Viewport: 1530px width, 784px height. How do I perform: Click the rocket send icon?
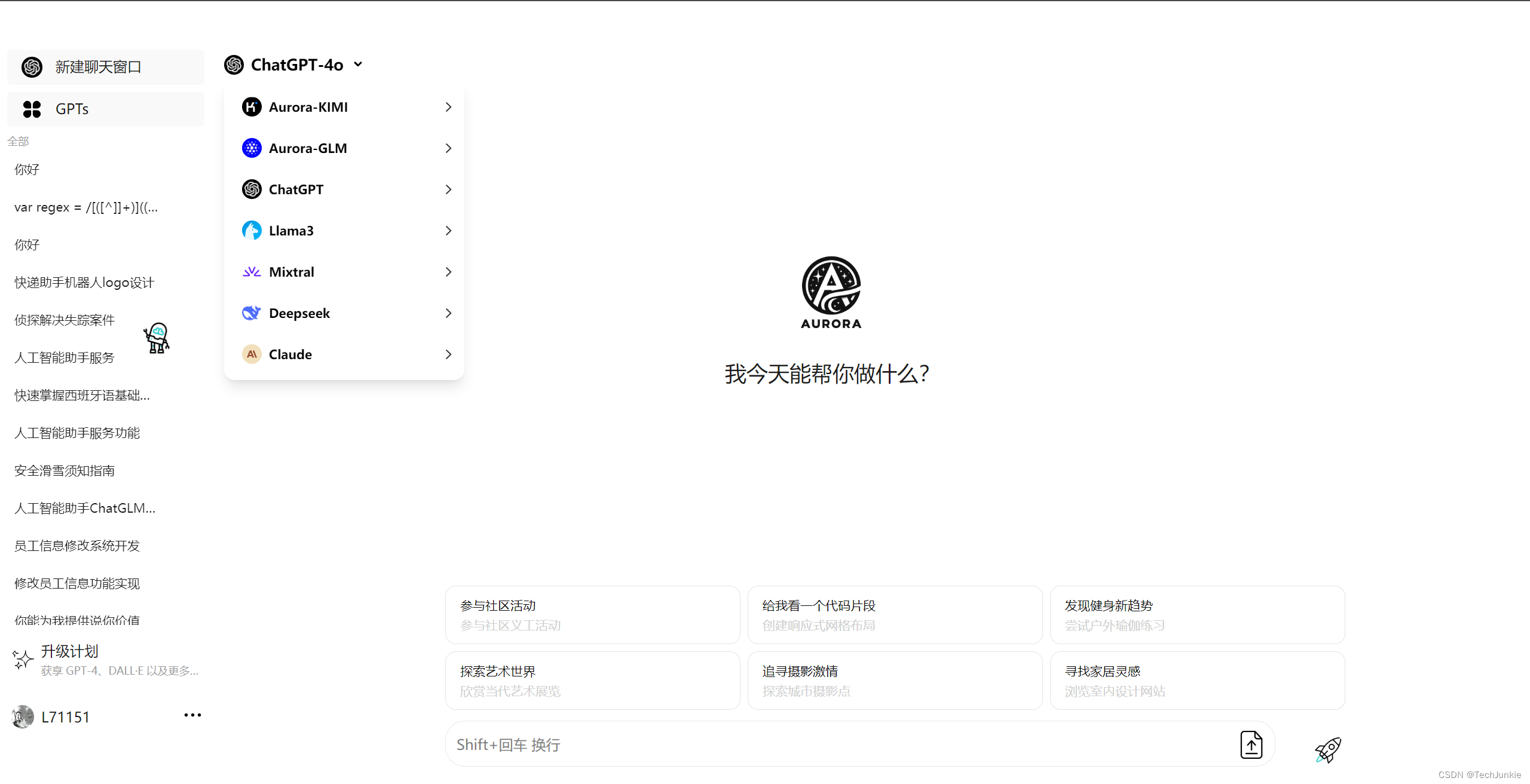[1328, 749]
